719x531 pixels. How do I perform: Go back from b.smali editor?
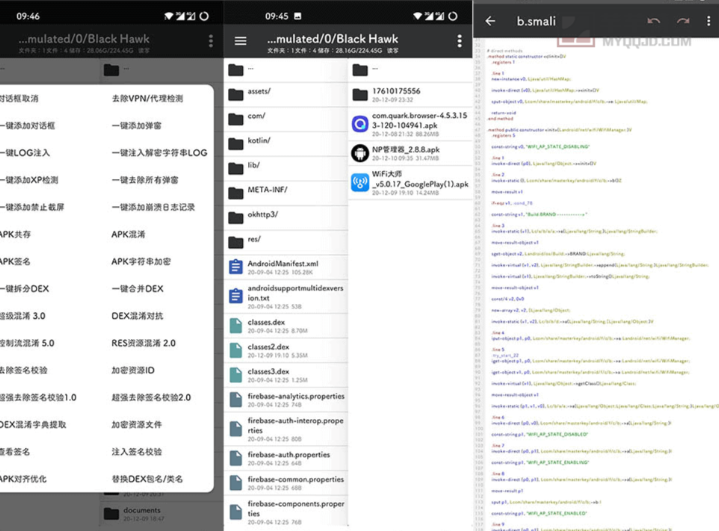[x=490, y=21]
